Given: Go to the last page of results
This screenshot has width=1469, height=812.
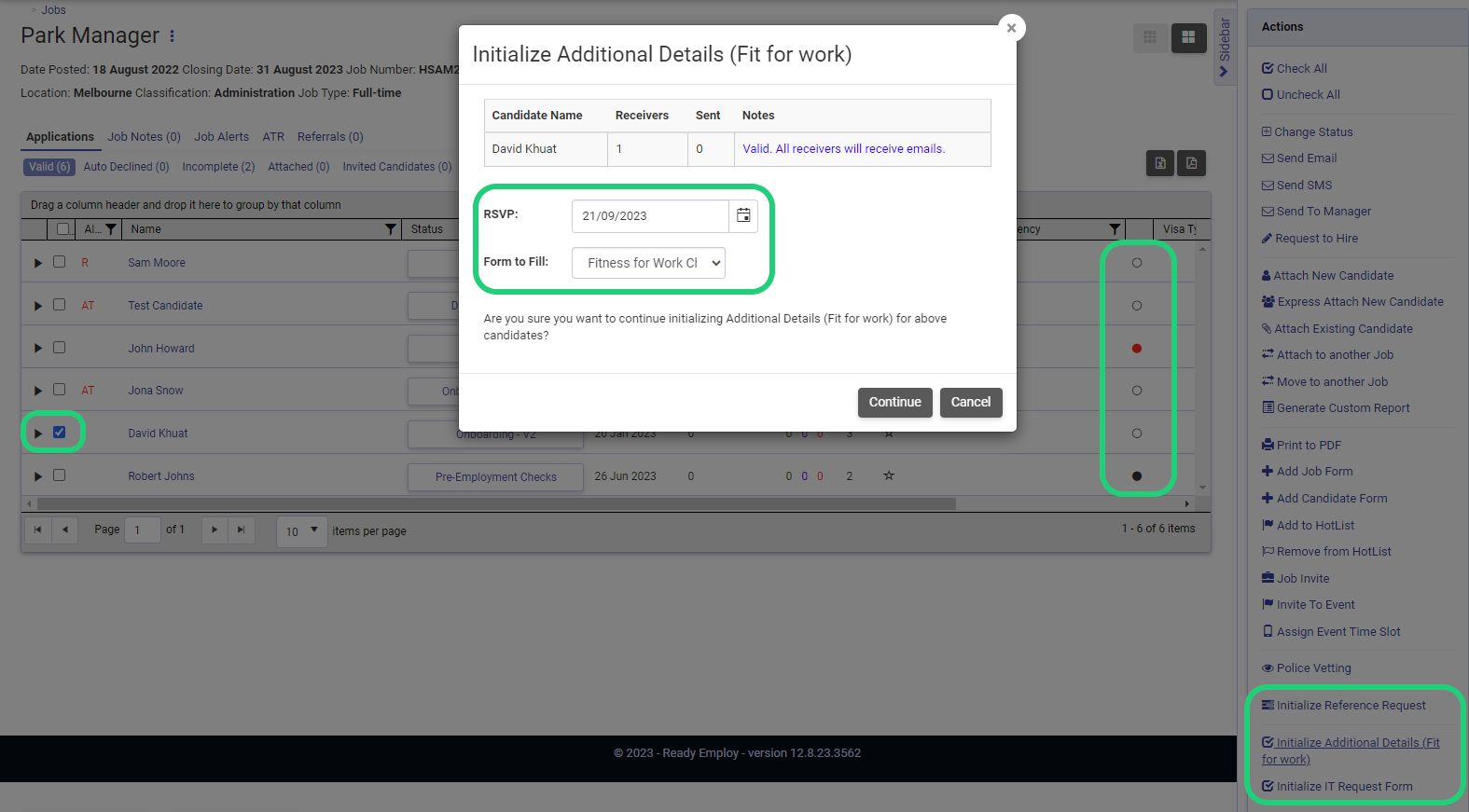Looking at the screenshot, I should coord(241,530).
